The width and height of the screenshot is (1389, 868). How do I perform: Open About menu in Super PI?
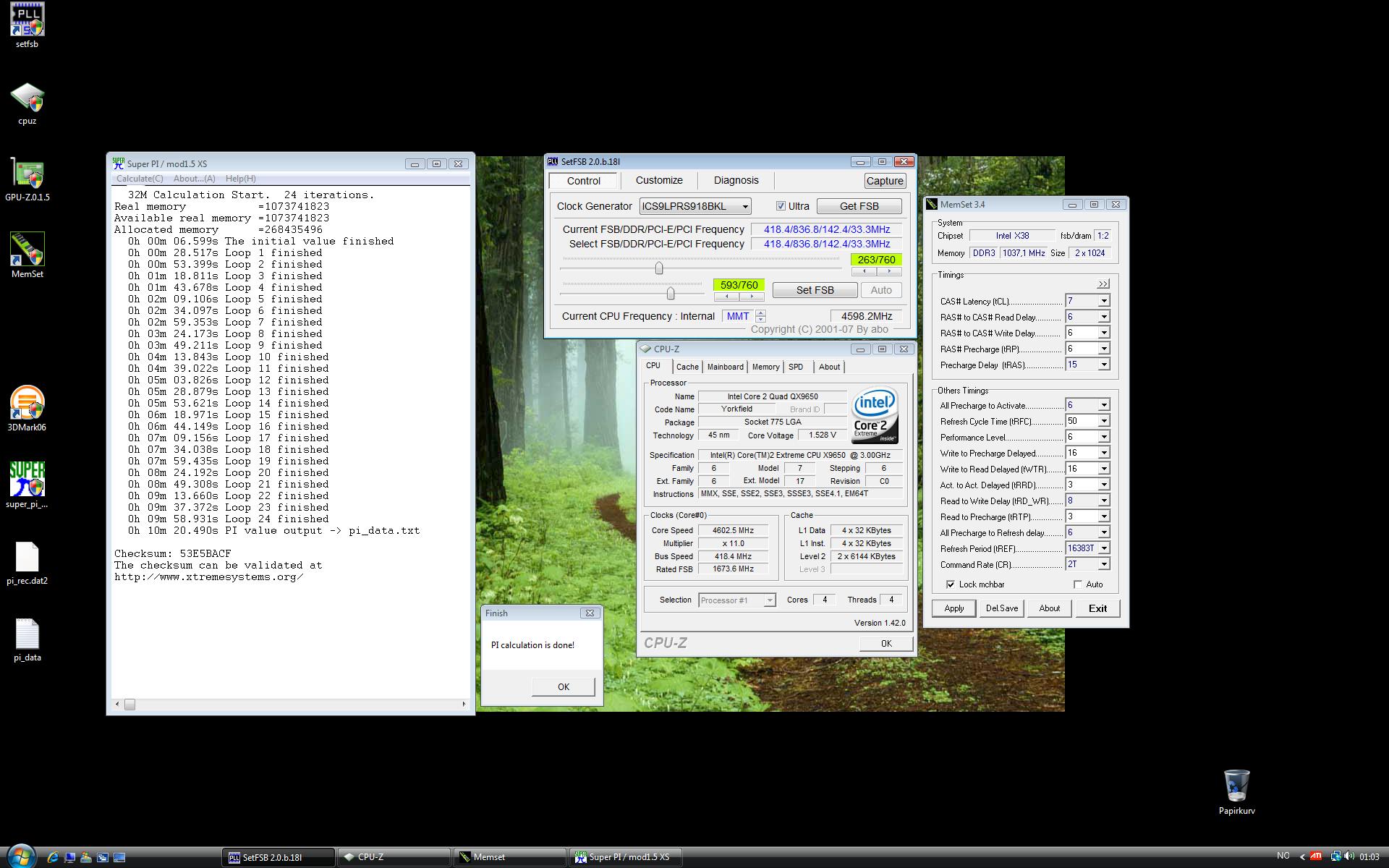194,179
